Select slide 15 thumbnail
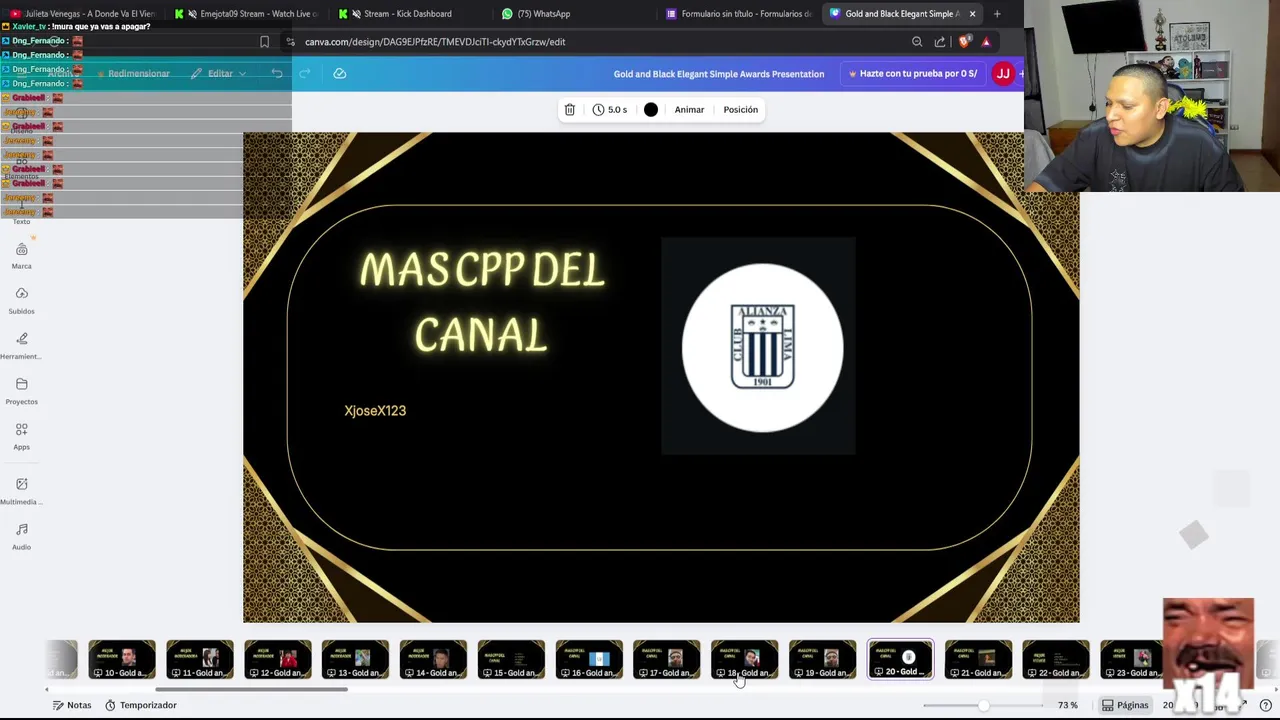The width and height of the screenshot is (1280, 720). [x=511, y=660]
